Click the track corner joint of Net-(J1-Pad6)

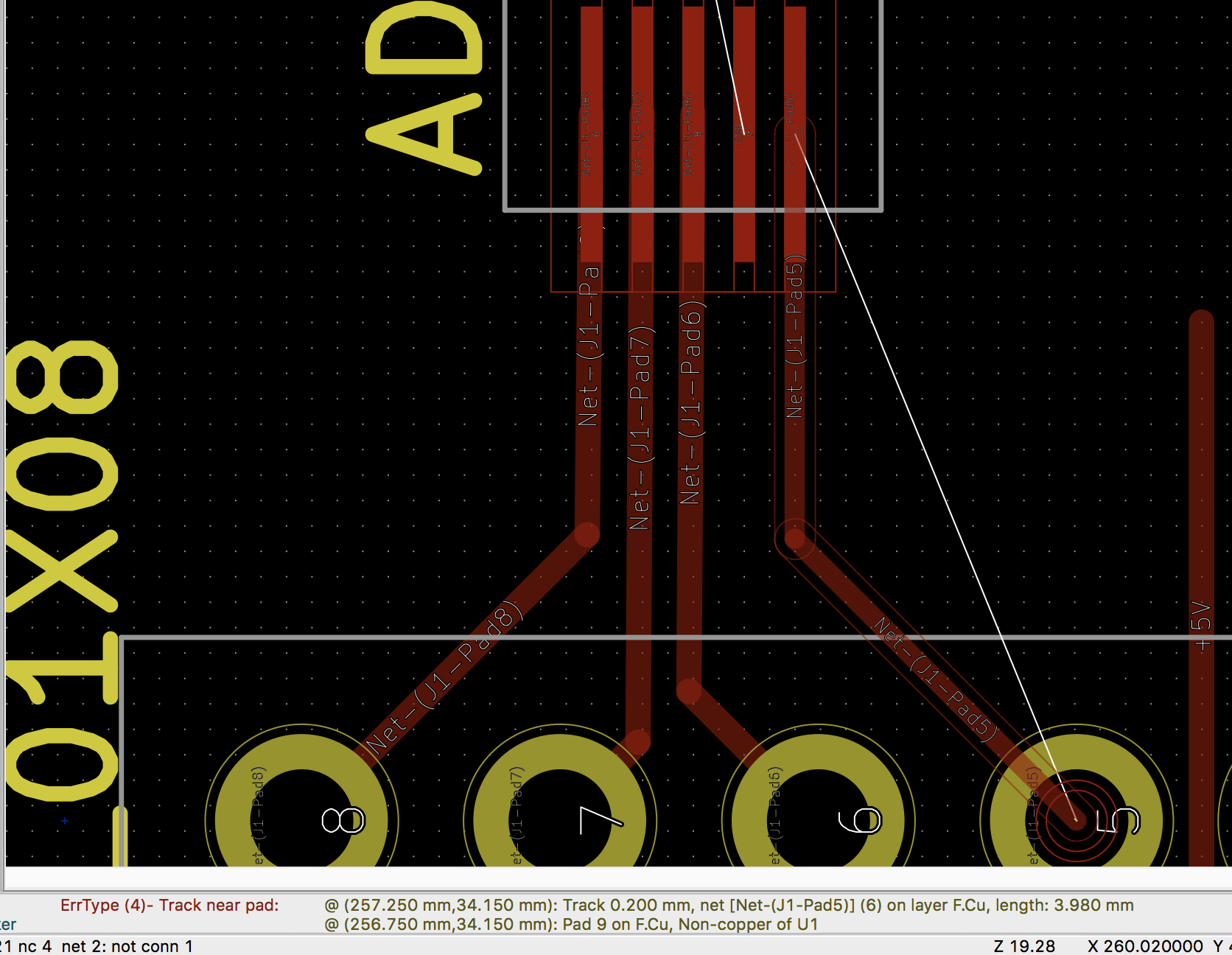click(x=690, y=691)
